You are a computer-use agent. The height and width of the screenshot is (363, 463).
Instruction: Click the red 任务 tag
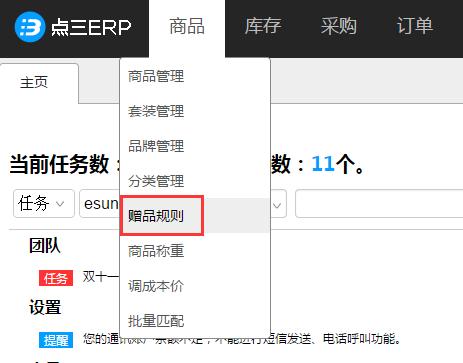(x=56, y=278)
